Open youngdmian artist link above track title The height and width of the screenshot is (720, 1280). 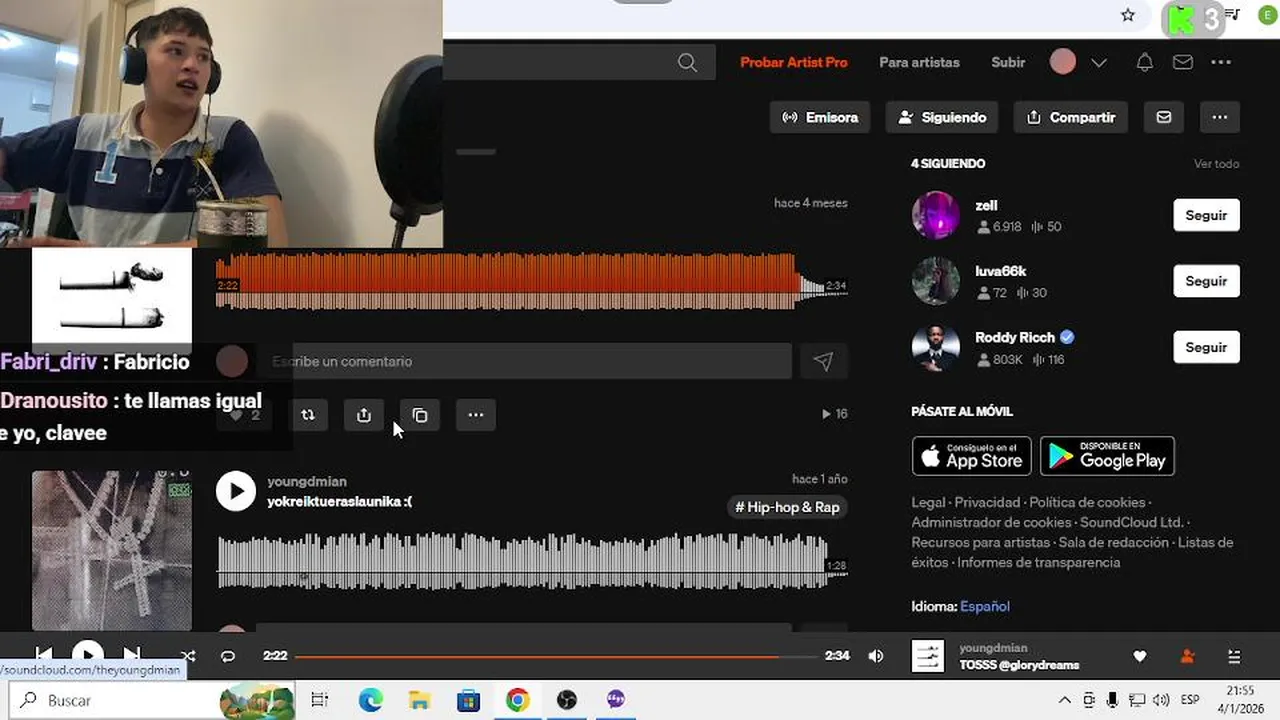[x=307, y=481]
